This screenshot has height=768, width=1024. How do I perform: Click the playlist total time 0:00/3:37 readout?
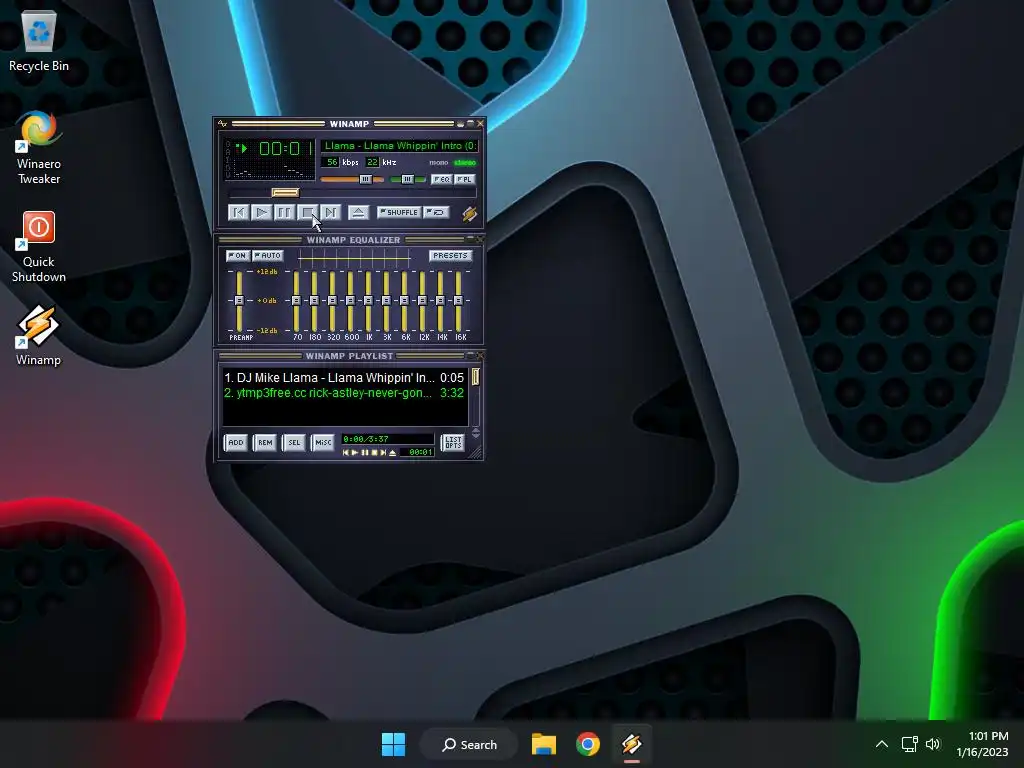tap(387, 439)
